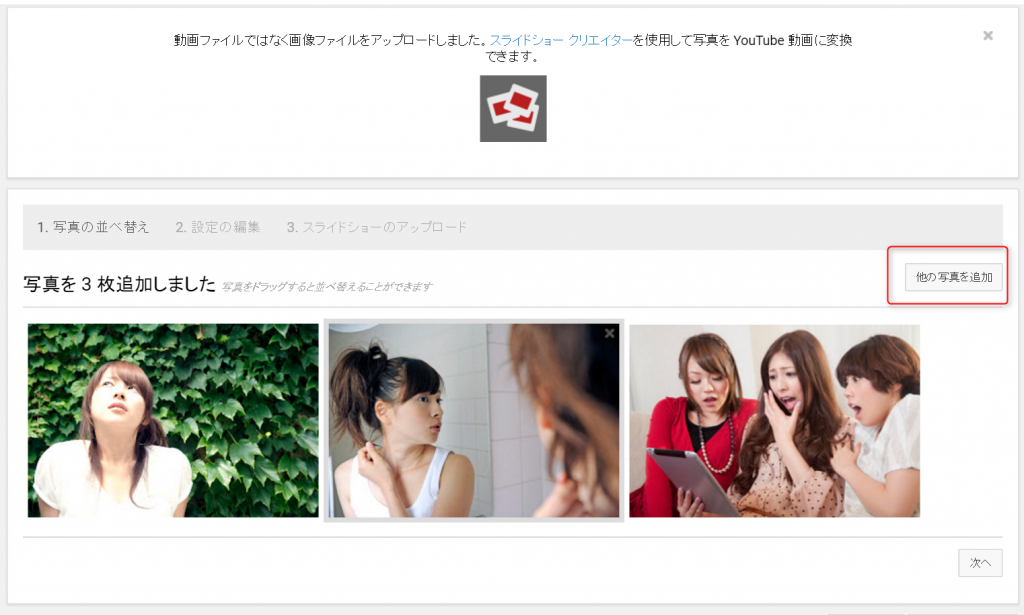The image size is (1024, 615).
Task: Switch to 3. スライドショーのアップロード step
Action: 377,227
